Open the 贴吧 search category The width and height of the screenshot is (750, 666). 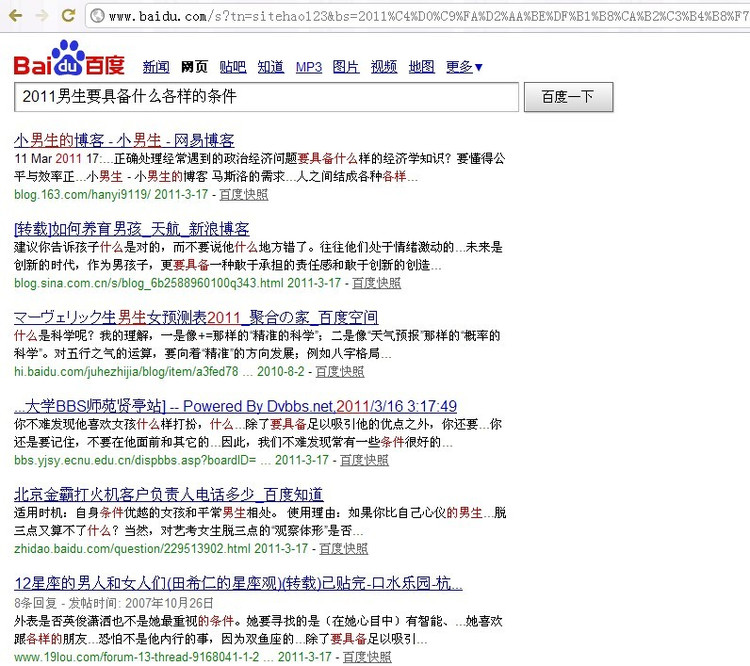[x=232, y=67]
